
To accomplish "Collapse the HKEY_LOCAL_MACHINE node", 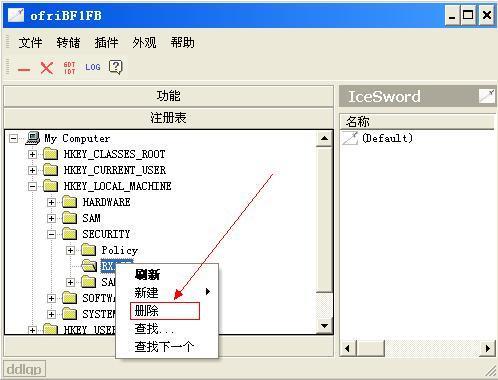I will tap(32, 186).
